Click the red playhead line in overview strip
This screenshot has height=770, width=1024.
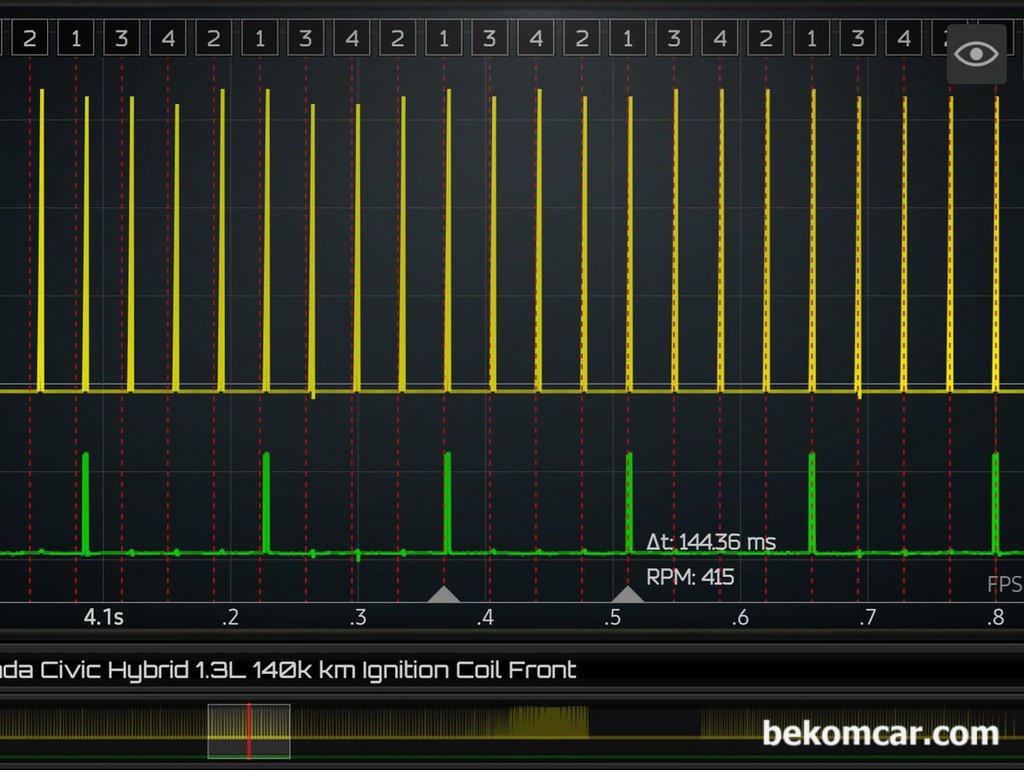coord(249,731)
